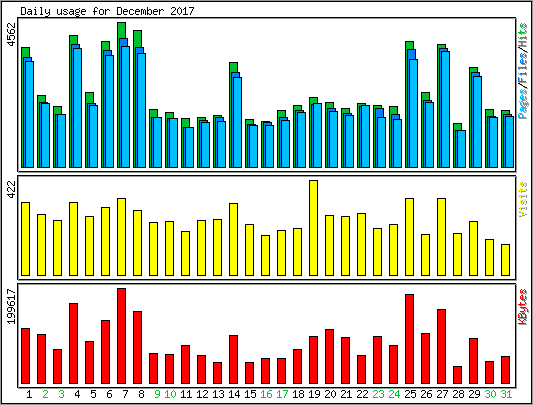Select the light blue Pages bar for day 28
Image resolution: width=533 pixels, height=405 pixels.
click(x=461, y=149)
